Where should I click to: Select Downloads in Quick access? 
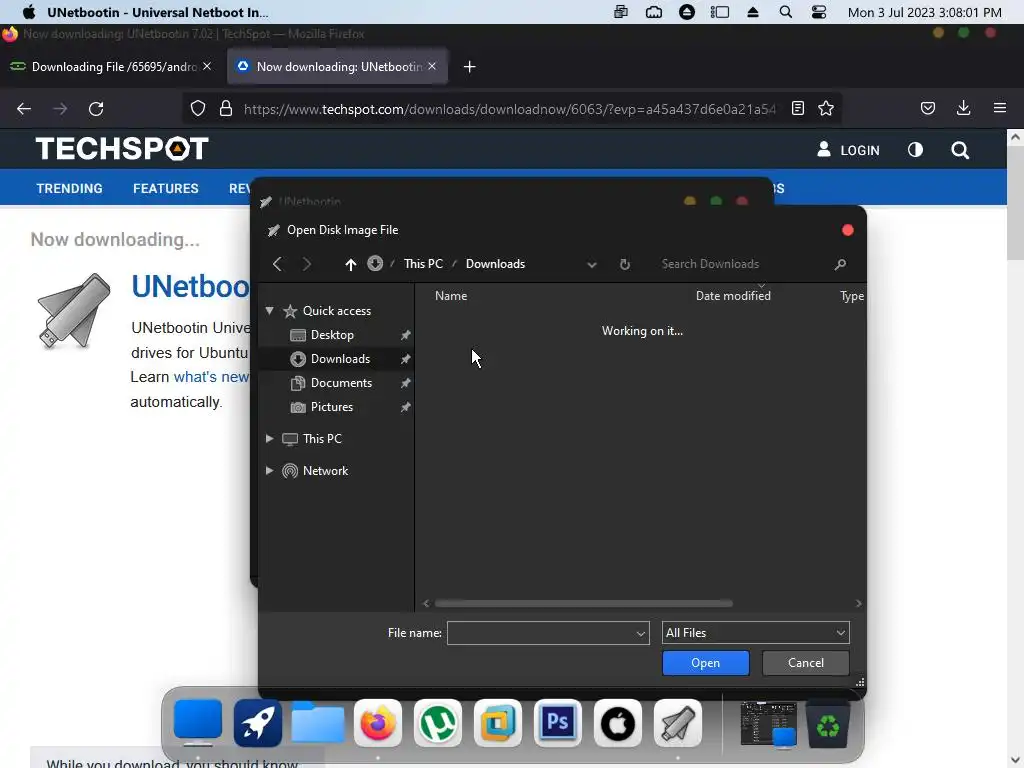[x=340, y=359]
